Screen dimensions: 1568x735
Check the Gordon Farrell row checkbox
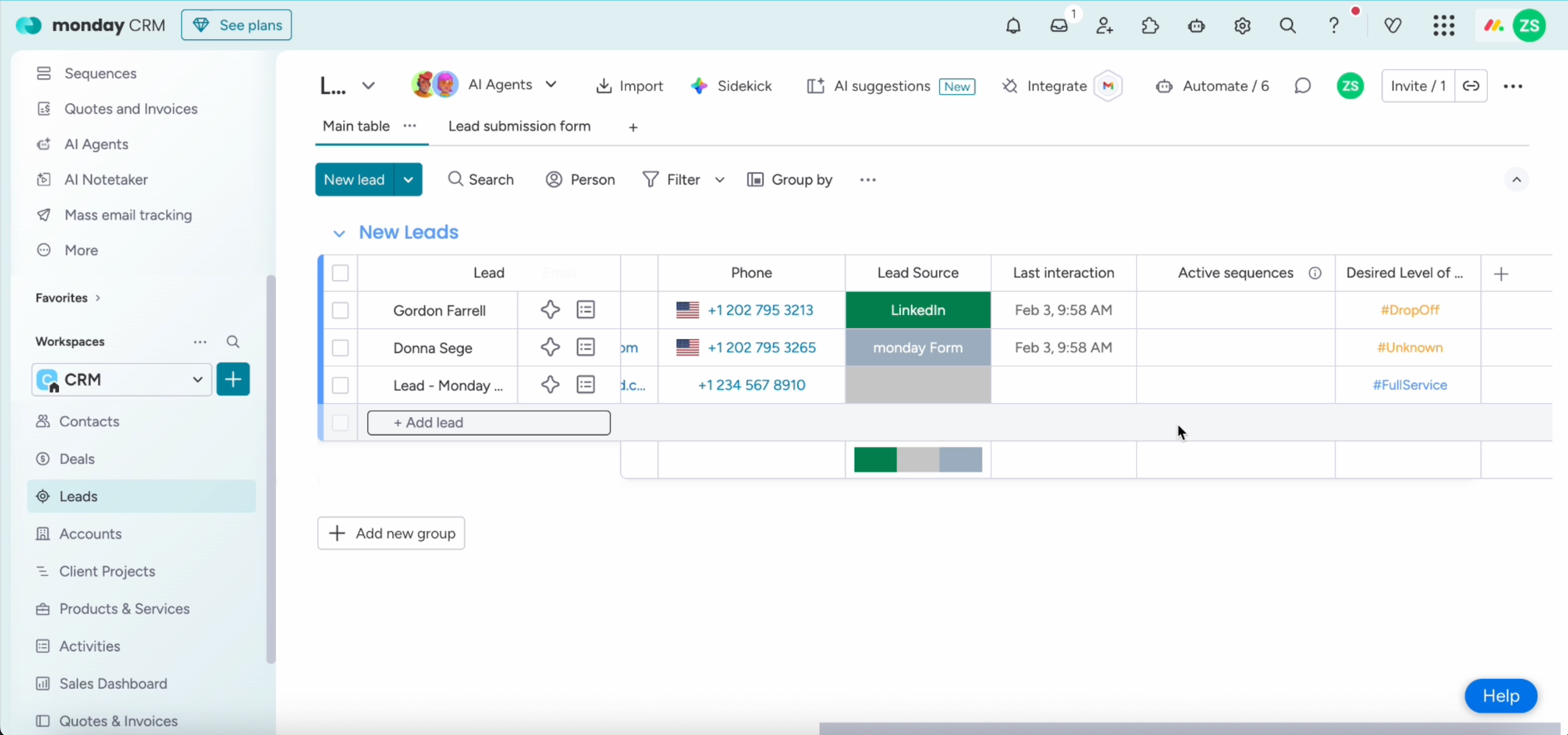(x=340, y=310)
